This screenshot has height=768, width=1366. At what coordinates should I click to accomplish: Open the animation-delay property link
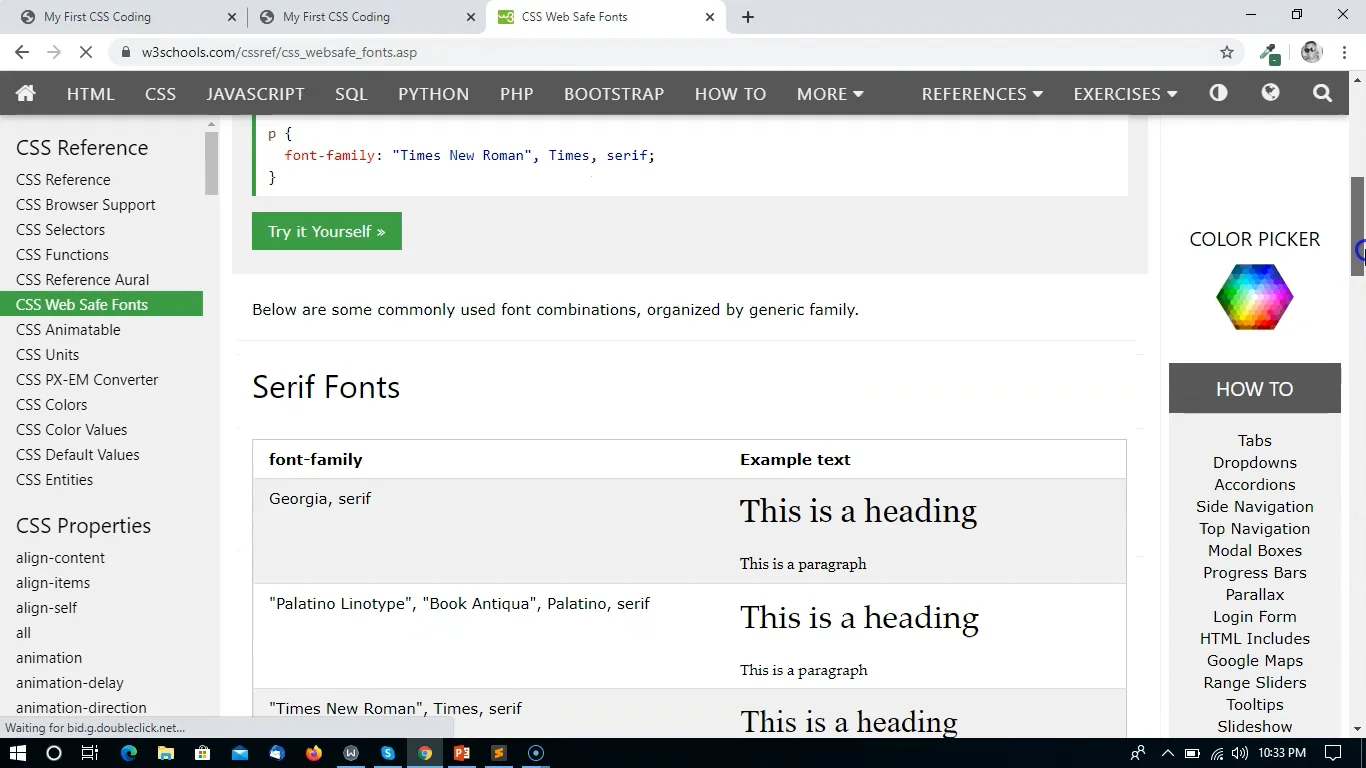point(70,683)
